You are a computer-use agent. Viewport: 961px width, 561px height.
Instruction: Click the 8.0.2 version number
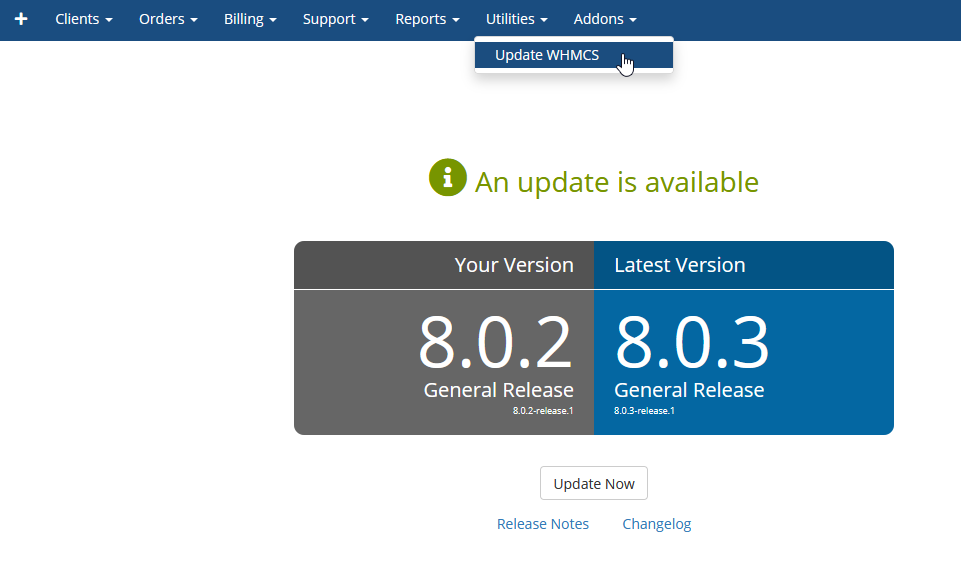coord(495,342)
